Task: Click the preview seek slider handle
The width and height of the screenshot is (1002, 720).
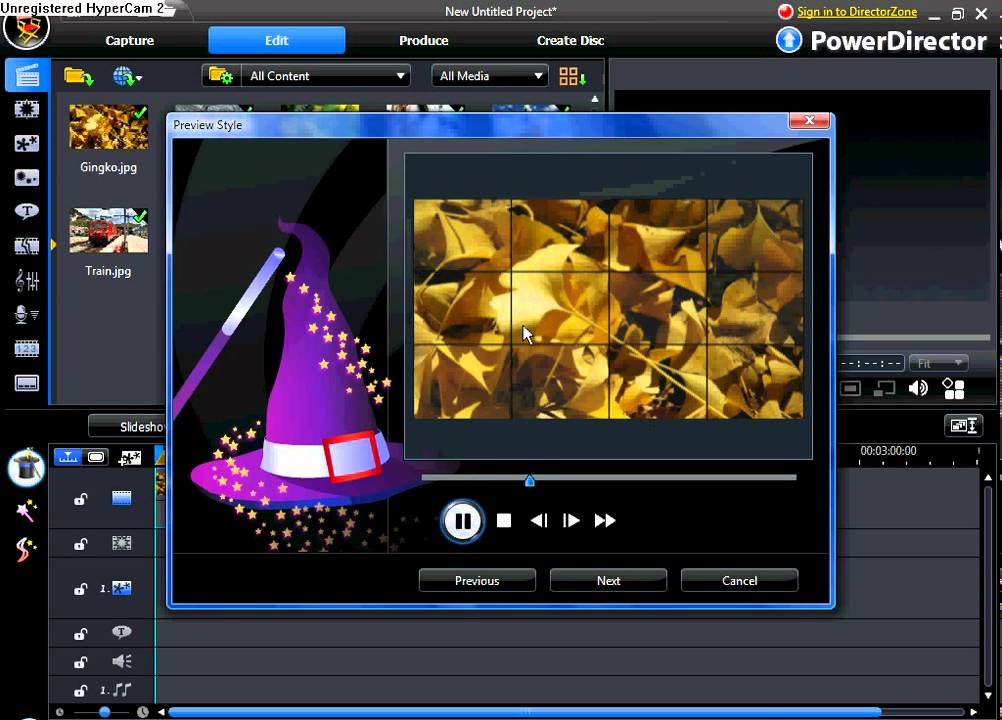Action: [529, 481]
